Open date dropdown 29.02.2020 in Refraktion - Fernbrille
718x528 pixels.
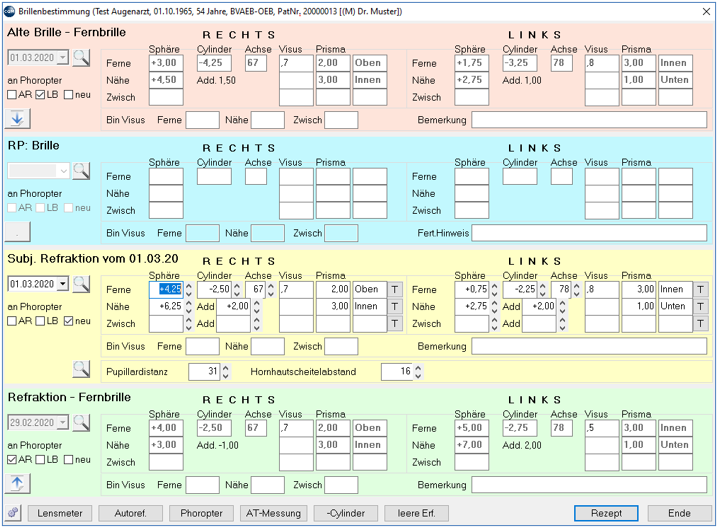63,422
